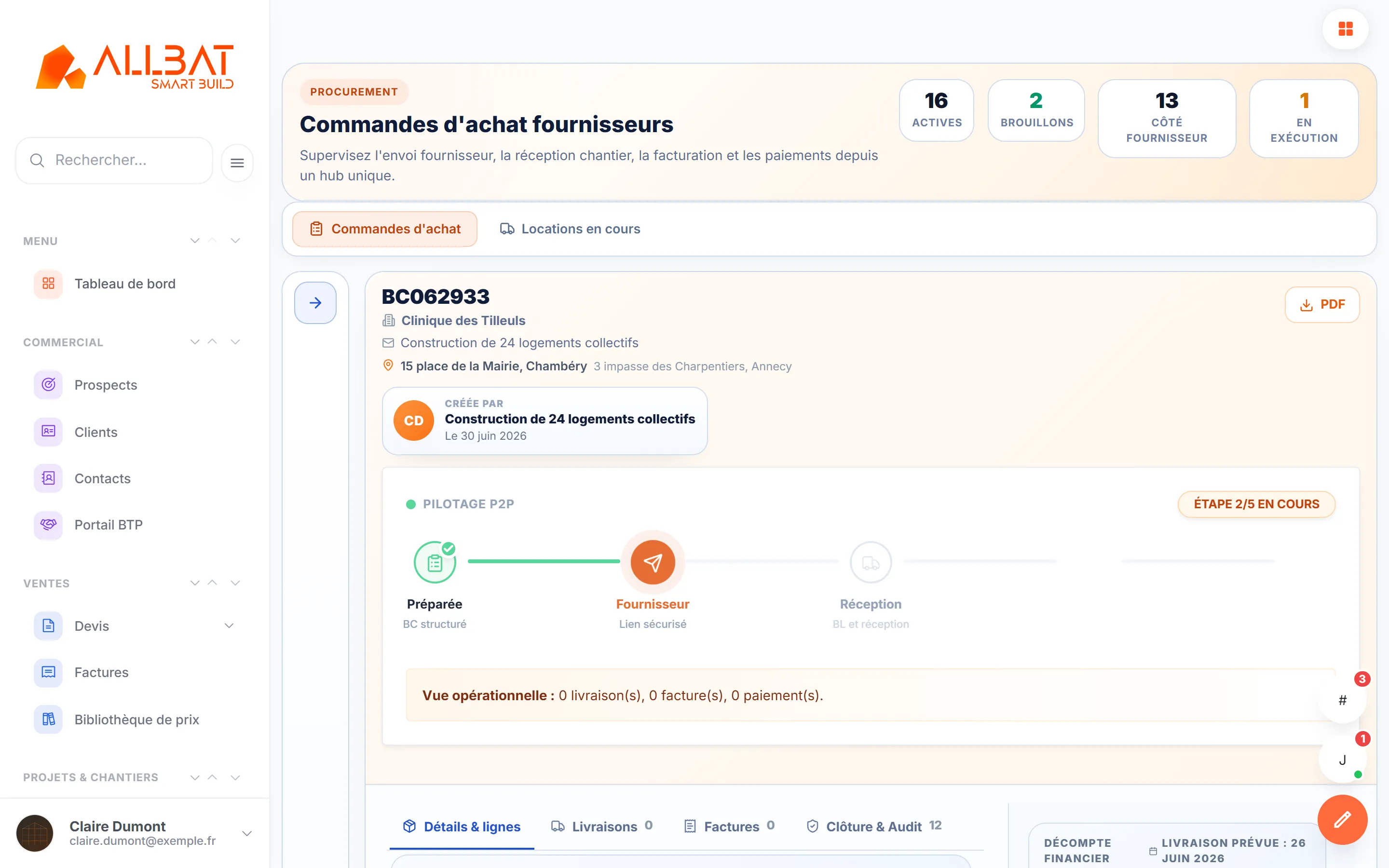Open the Détails & lignes tab
The image size is (1389, 868).
[x=462, y=827]
